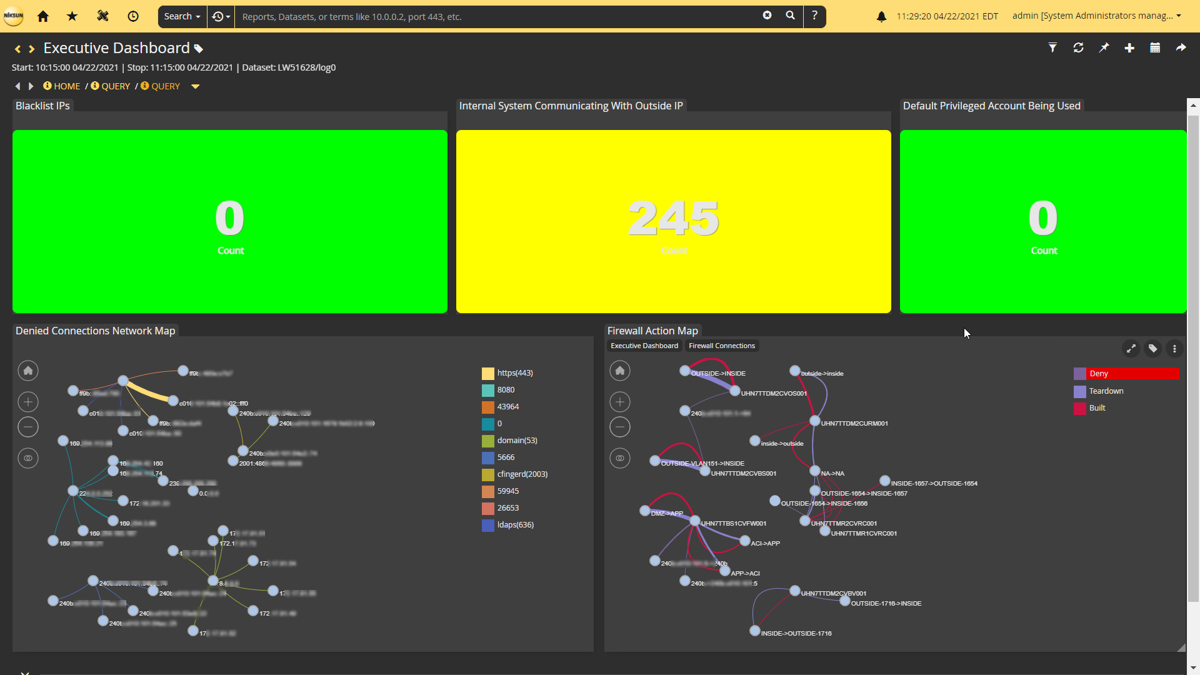
Task: Pin the Executive Dashboard
Action: 1104,48
